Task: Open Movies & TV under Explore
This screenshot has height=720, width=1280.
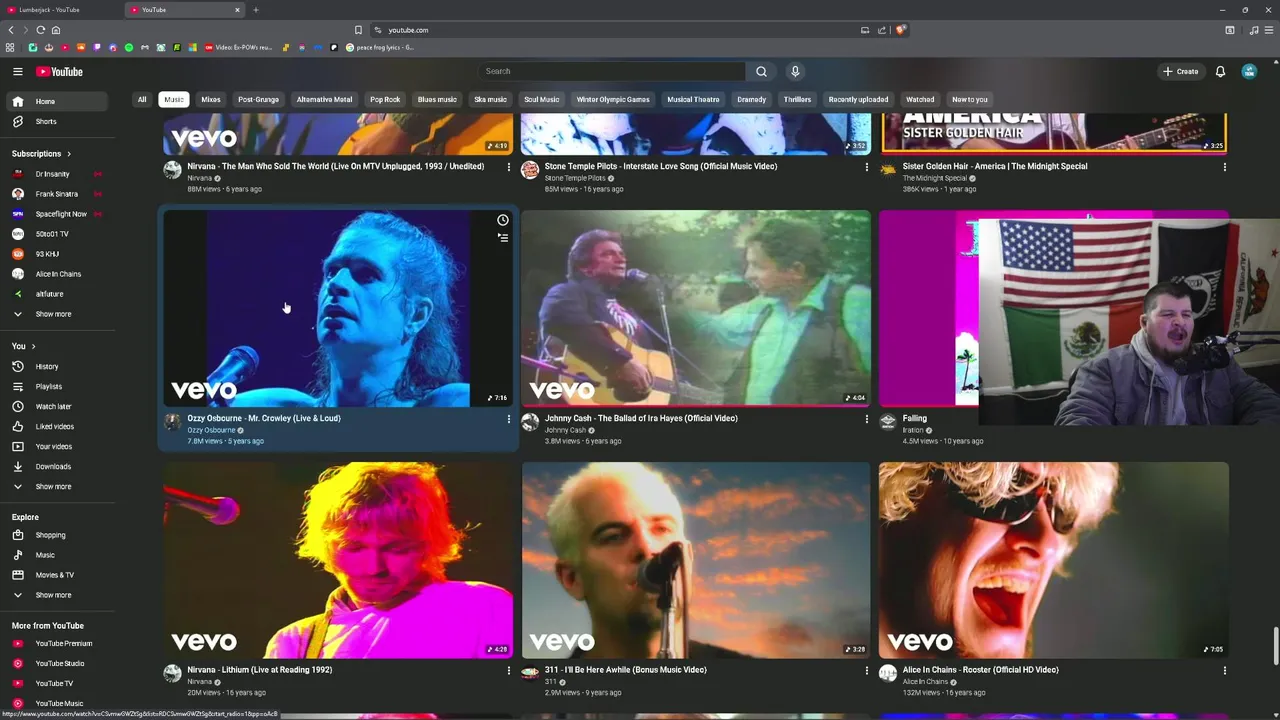Action: tap(58, 575)
